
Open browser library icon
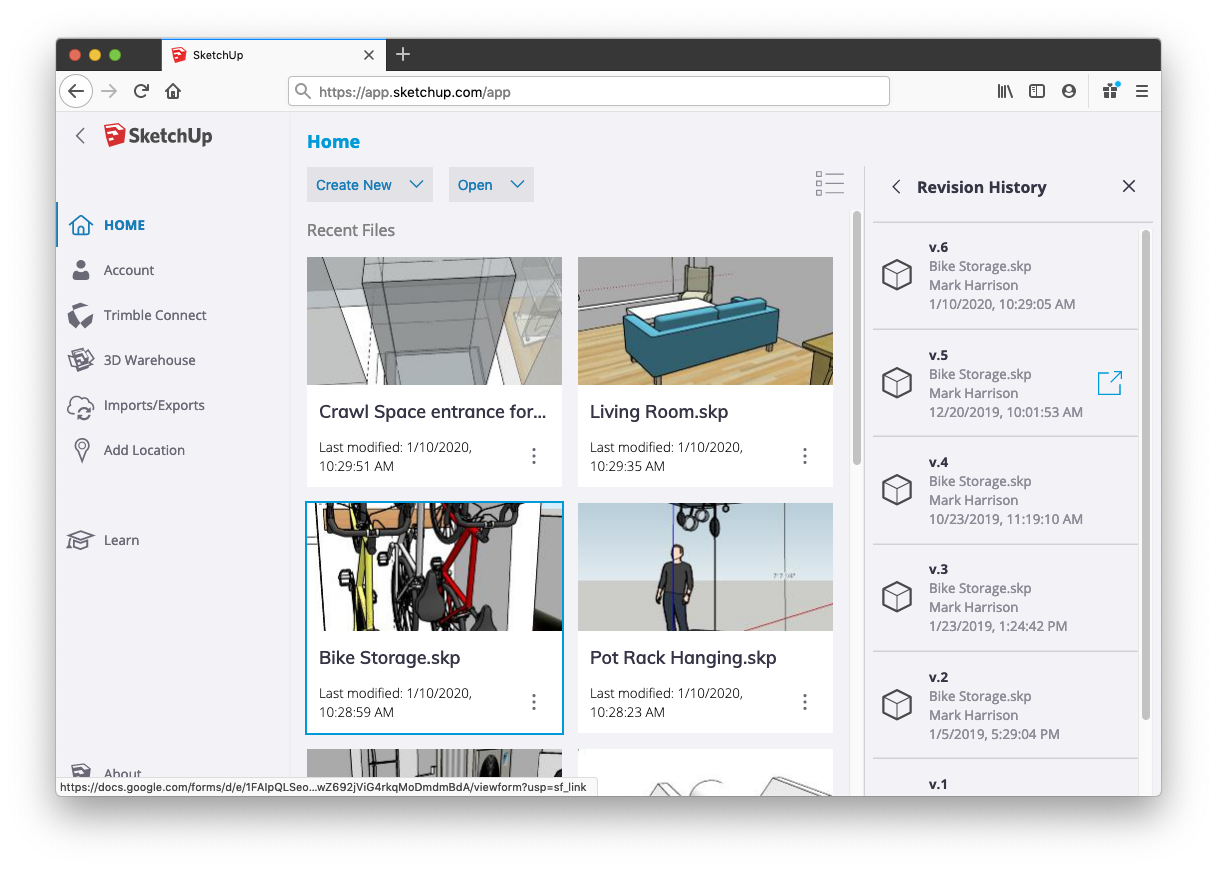click(x=1005, y=91)
